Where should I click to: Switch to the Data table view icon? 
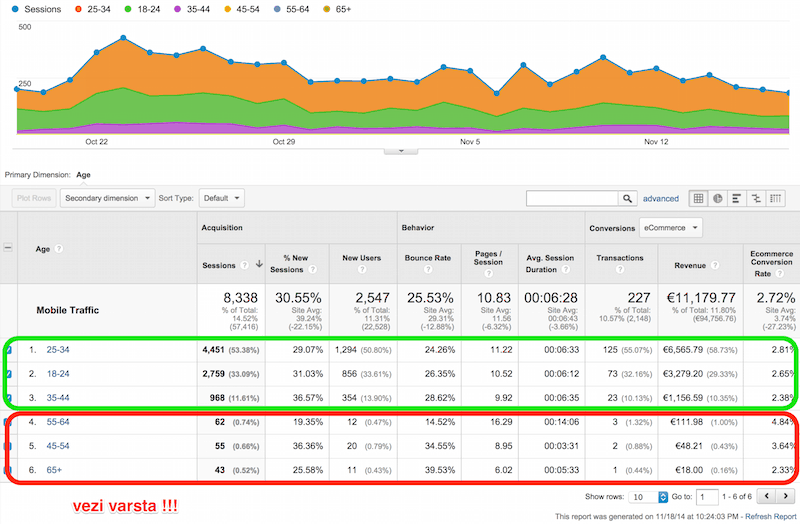point(698,198)
